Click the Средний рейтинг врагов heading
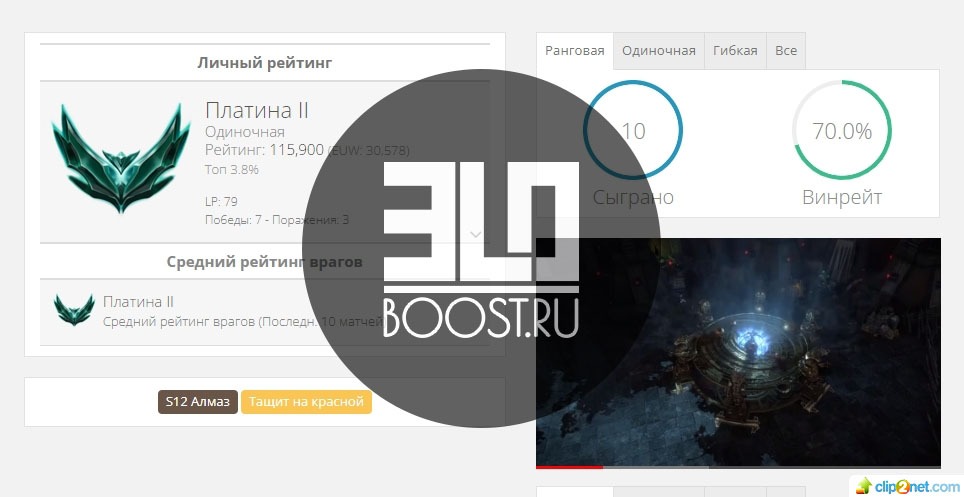This screenshot has width=964, height=497. [x=264, y=262]
